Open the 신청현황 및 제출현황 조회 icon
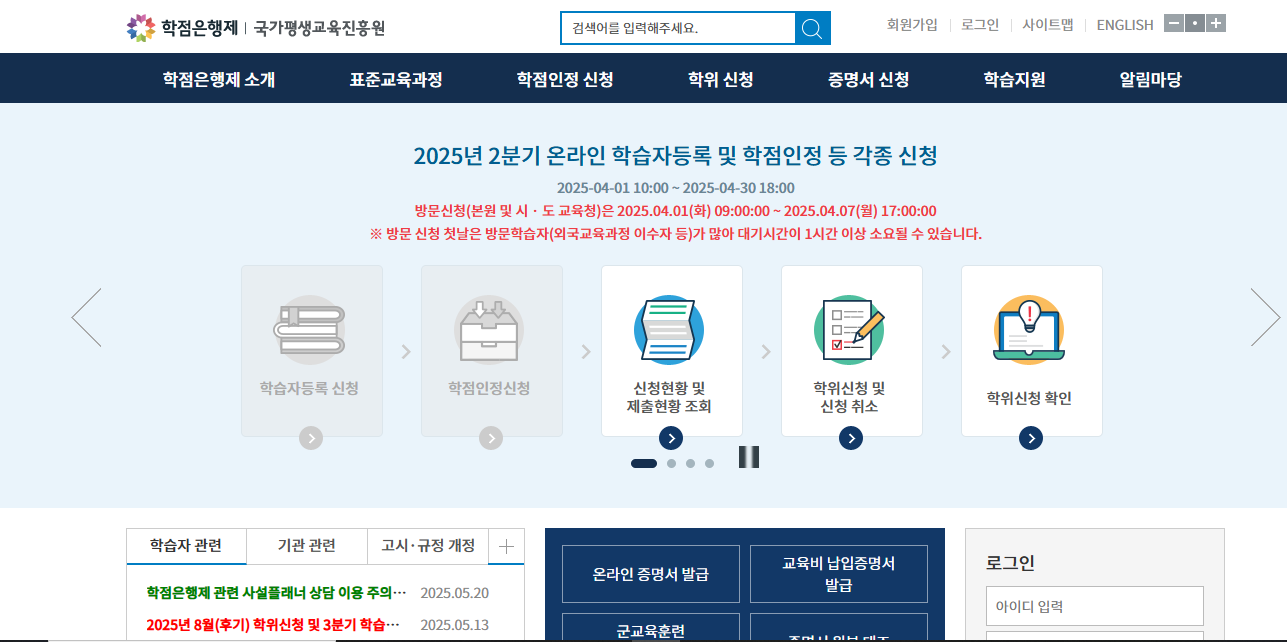 point(671,330)
